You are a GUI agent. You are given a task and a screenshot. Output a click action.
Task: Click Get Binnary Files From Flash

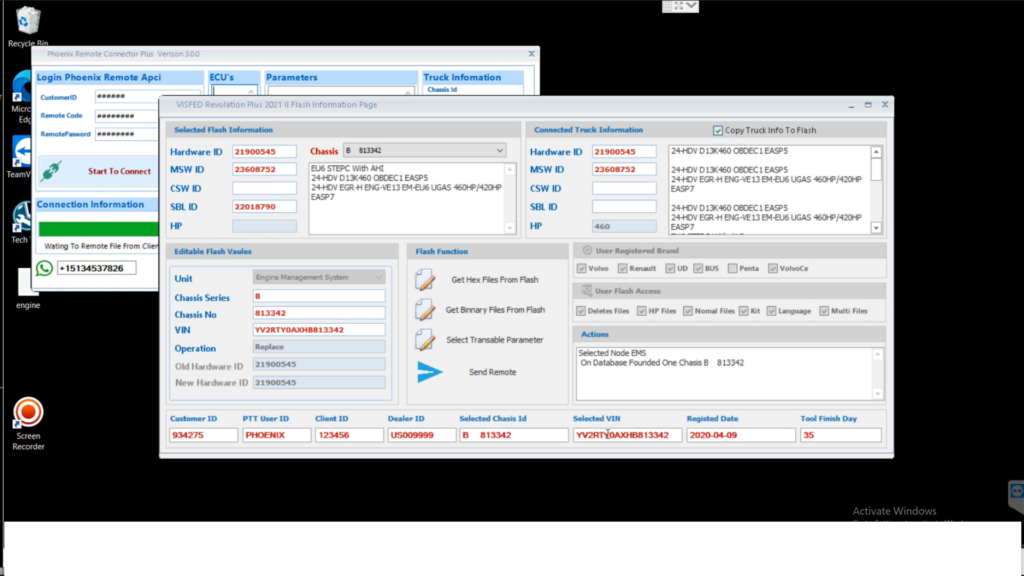point(495,310)
